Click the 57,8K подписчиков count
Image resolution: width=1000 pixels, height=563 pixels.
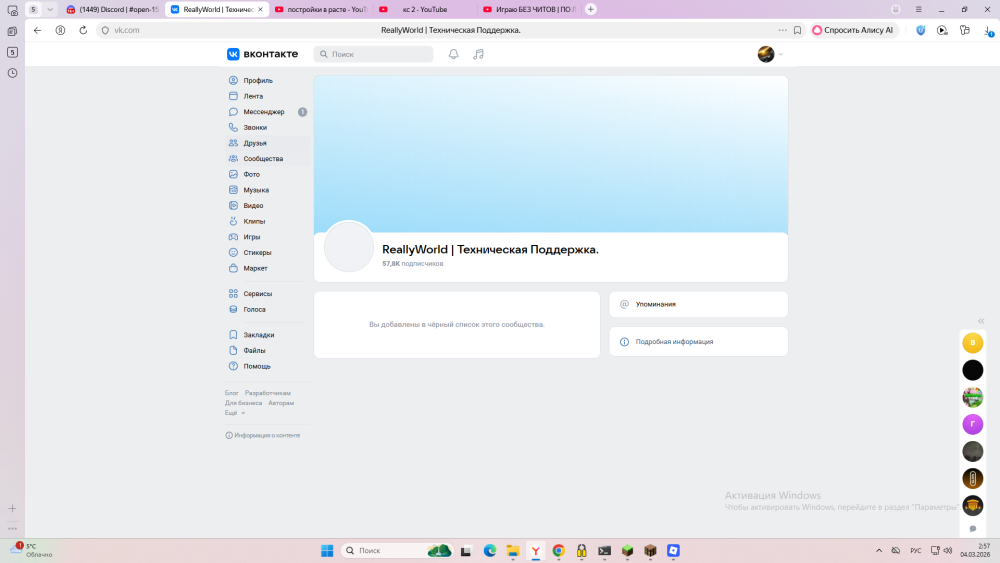pyautogui.click(x=413, y=263)
